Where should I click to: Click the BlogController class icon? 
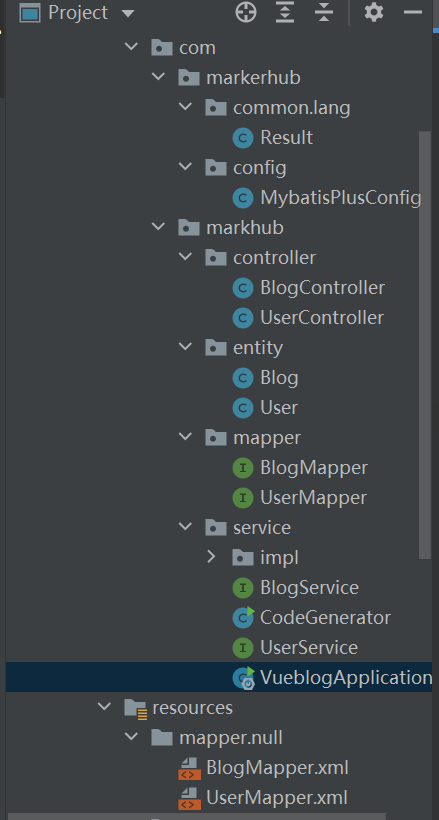(x=243, y=288)
